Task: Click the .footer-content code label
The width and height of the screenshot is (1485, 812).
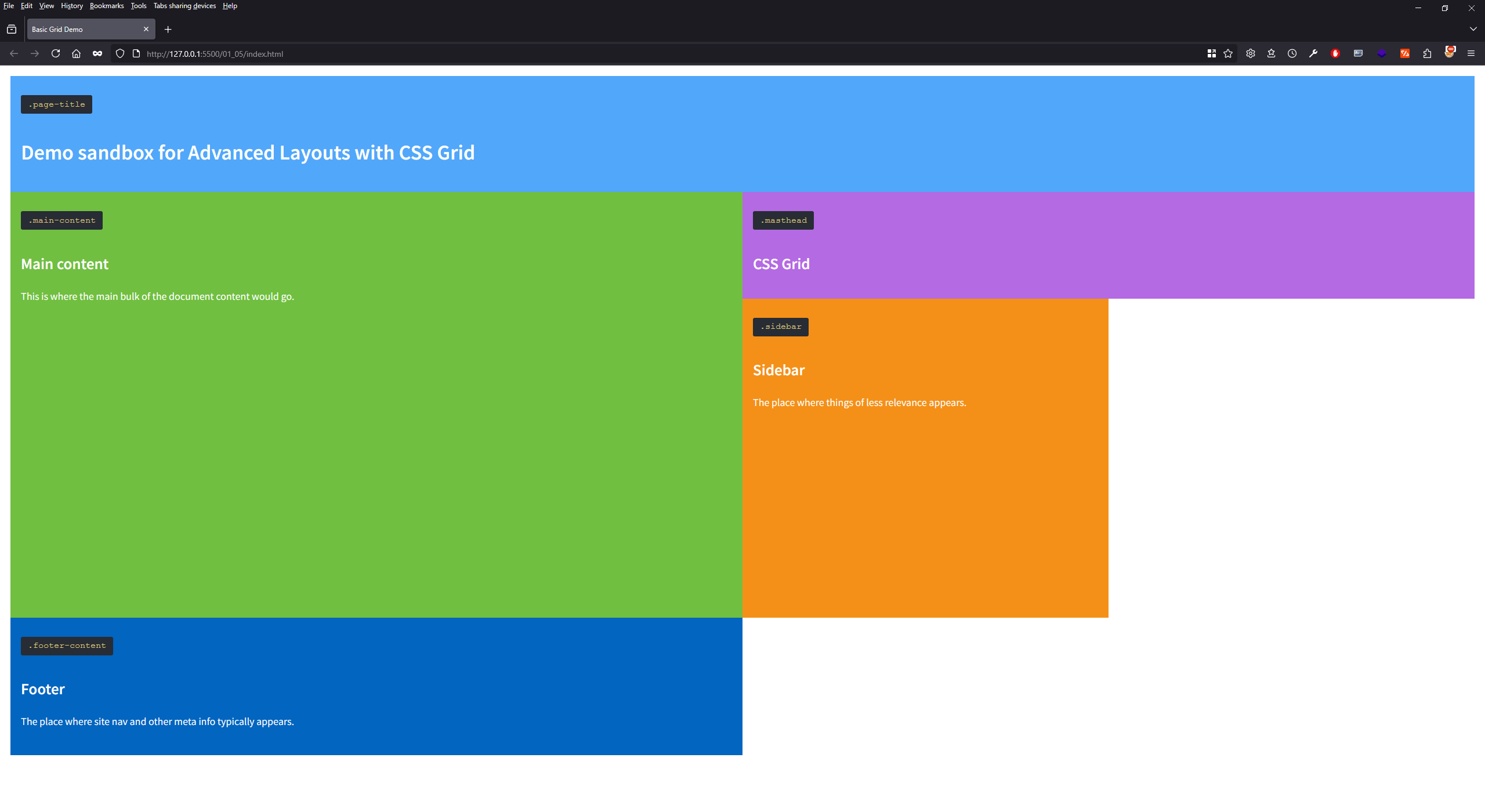Action: (67, 646)
